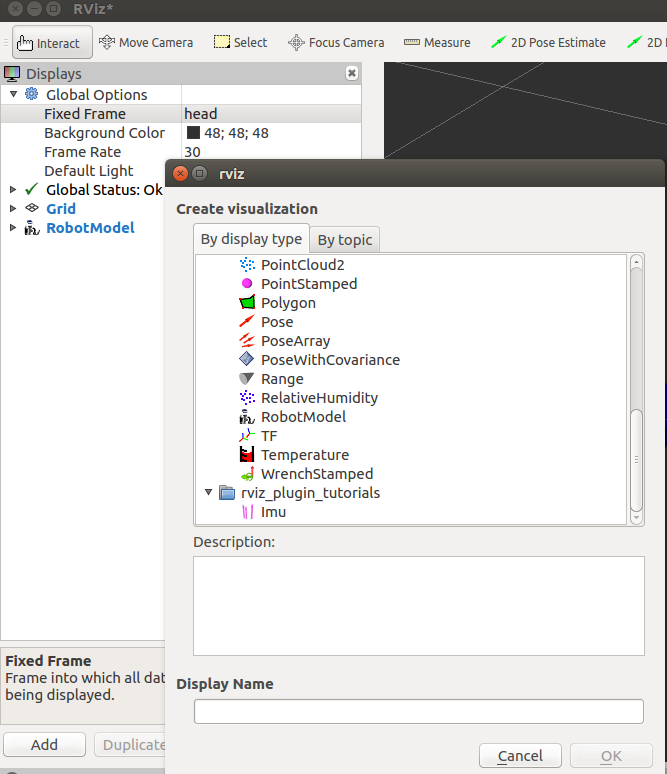Viewport: 667px width, 774px height.
Task: Choose PoseArray display type
Action: point(296,341)
